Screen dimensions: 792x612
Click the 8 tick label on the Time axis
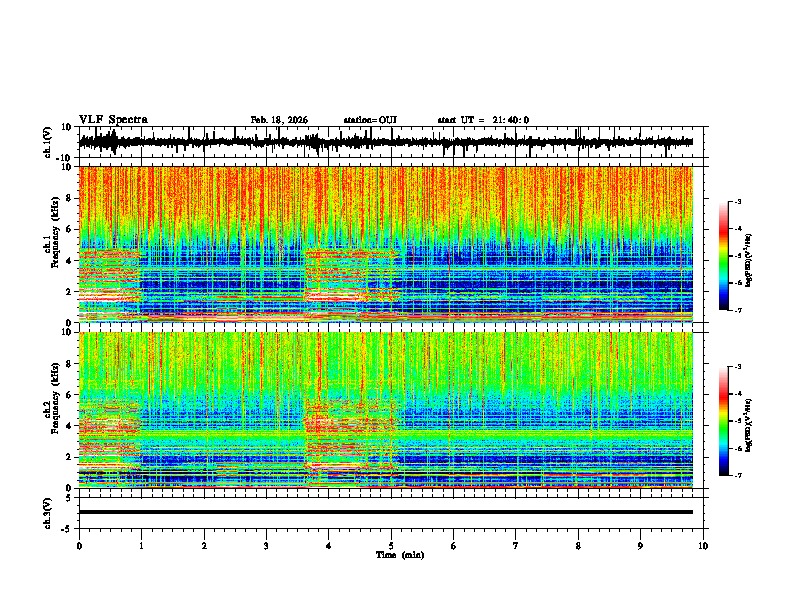[x=578, y=546]
